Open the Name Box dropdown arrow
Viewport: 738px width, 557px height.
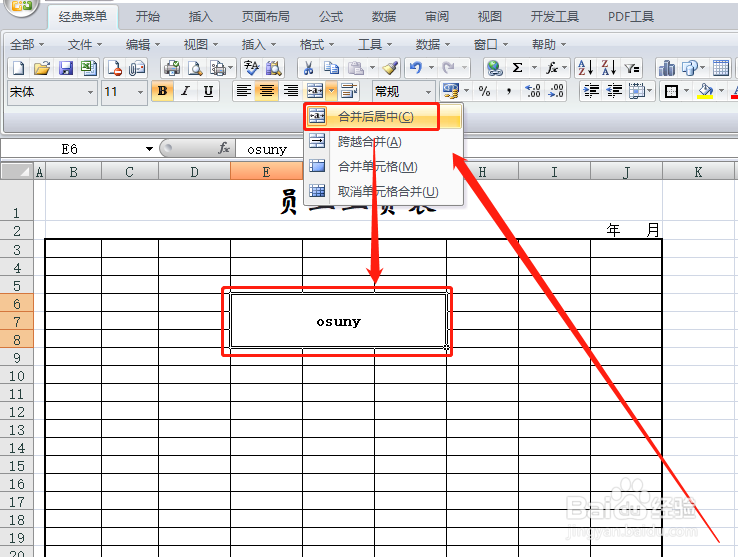pyautogui.click(x=149, y=149)
